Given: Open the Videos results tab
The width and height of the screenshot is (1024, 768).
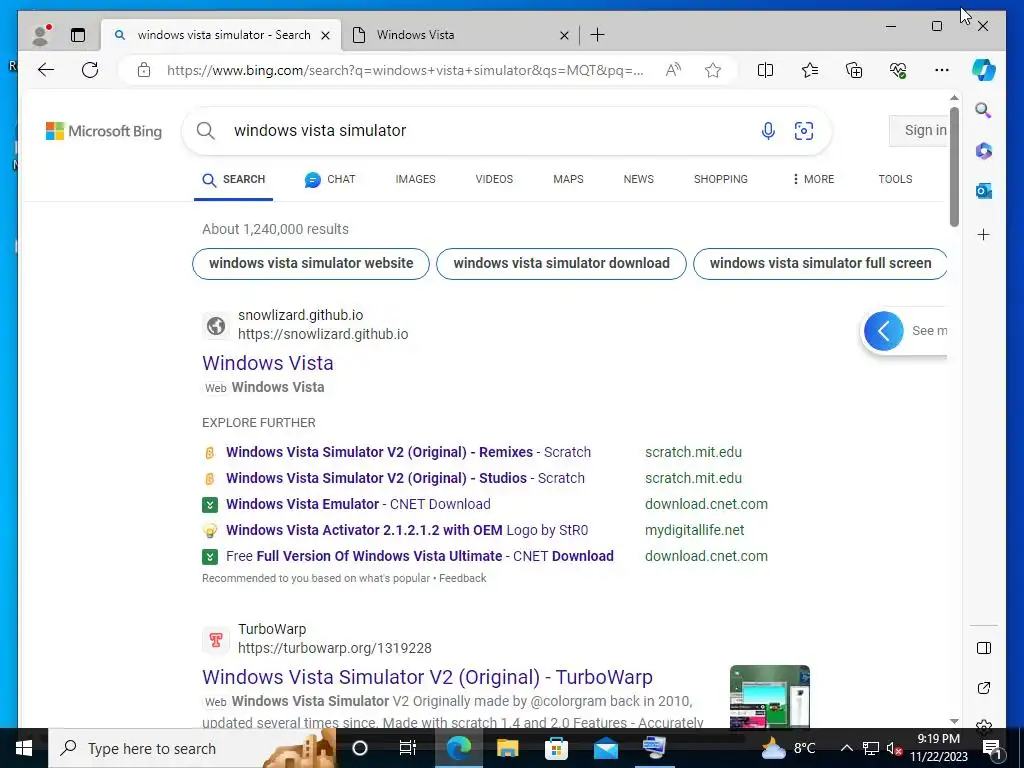Looking at the screenshot, I should pyautogui.click(x=494, y=180).
